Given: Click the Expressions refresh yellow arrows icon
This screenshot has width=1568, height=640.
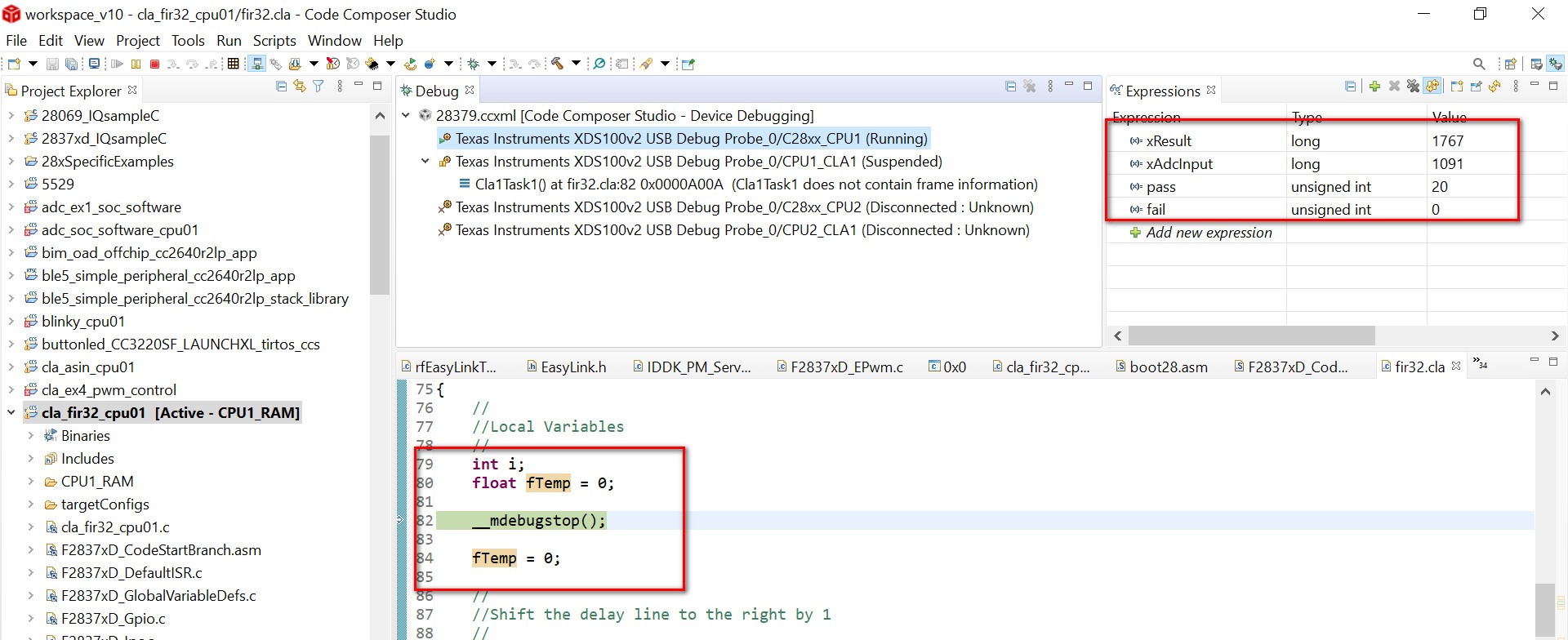Looking at the screenshot, I should point(1494,86).
